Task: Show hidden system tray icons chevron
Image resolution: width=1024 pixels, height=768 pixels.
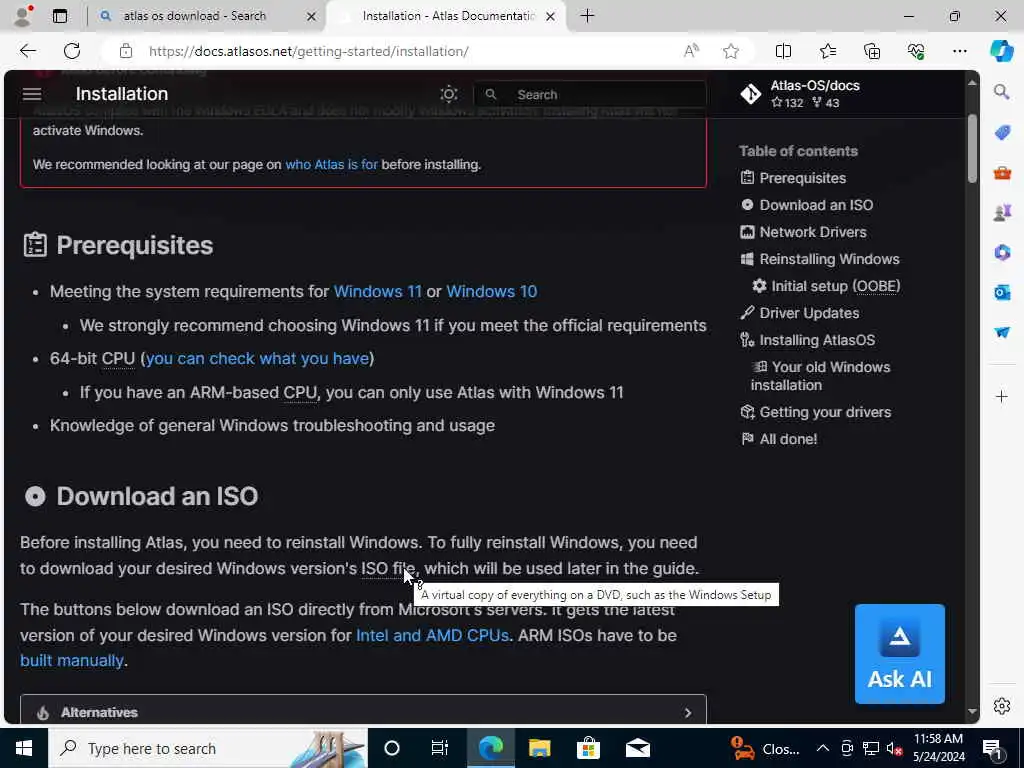Action: pyautogui.click(x=823, y=748)
